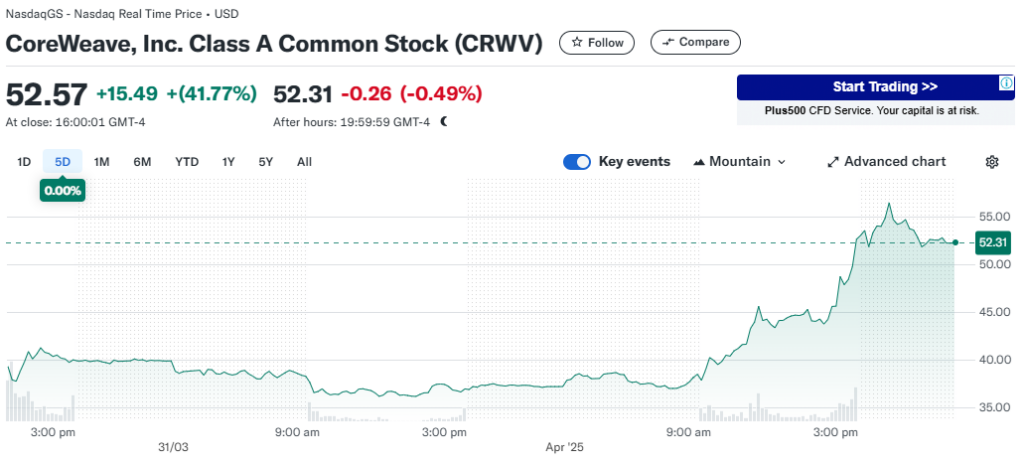The image size is (1024, 465).
Task: Click the highest peak of the price line
Action: click(x=888, y=204)
